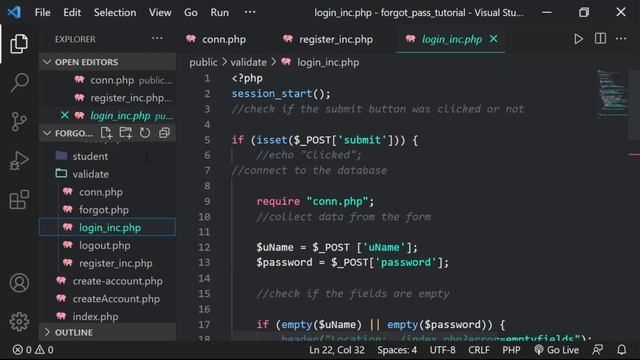The width and height of the screenshot is (640, 360).
Task: Close the login_inc.php editor tab
Action: tap(493, 39)
